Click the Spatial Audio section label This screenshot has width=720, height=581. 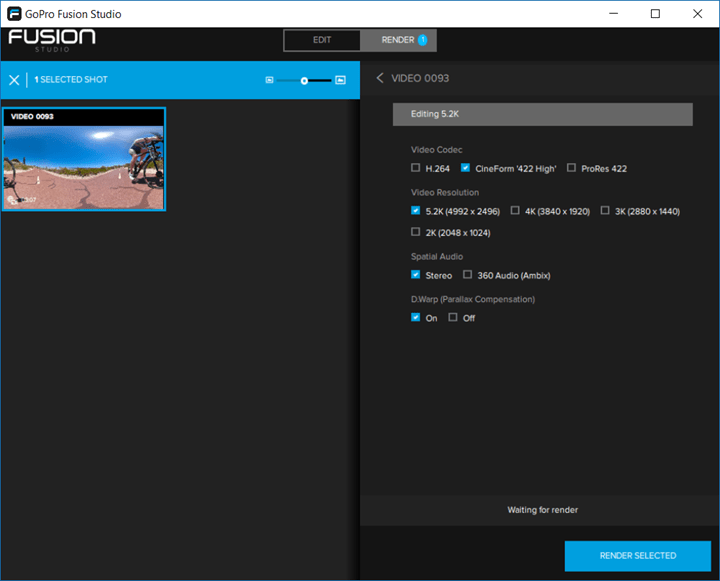437,256
